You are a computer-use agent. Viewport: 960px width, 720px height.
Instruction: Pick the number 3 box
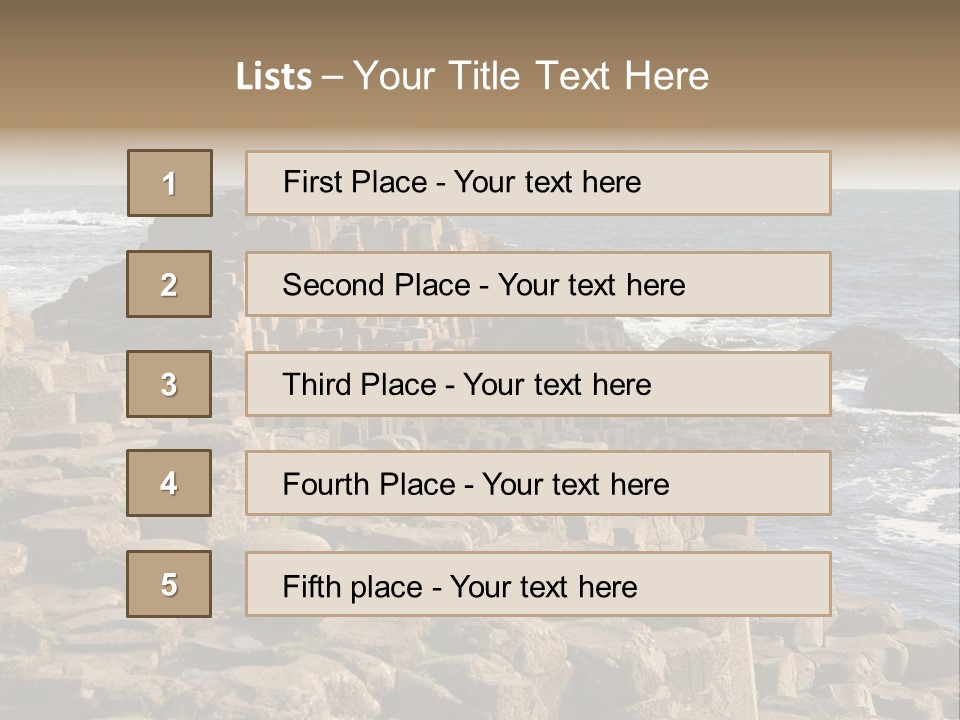coord(169,384)
